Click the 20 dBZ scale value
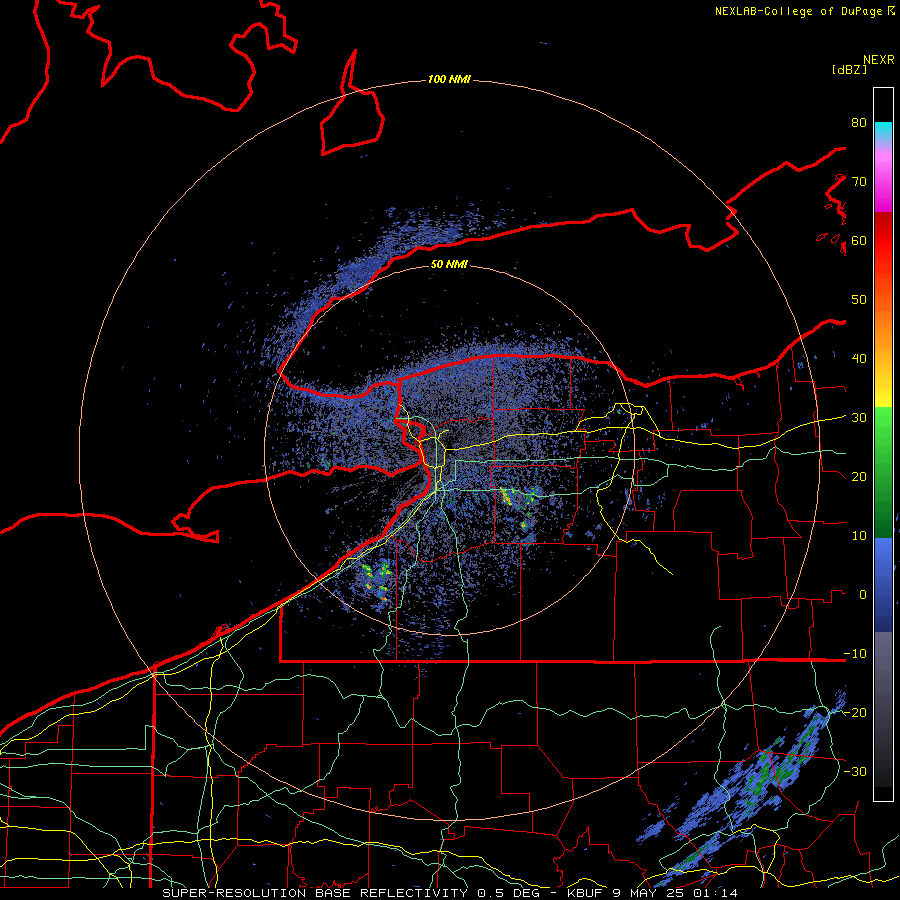900x900 pixels. [859, 476]
